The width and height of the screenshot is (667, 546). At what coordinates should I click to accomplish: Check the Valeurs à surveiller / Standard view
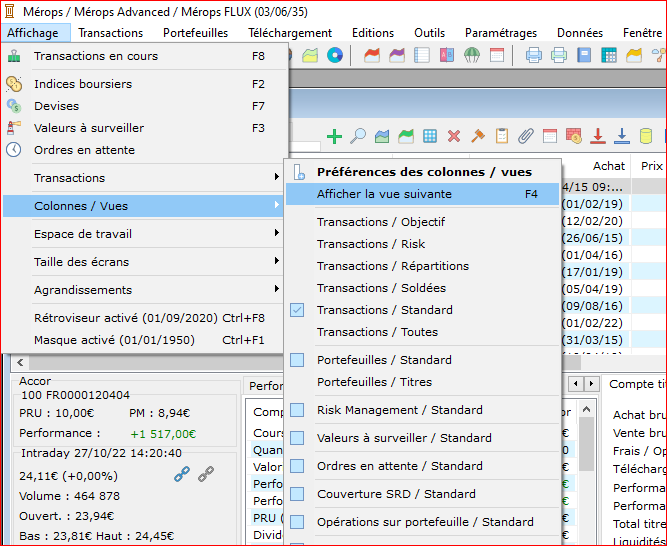pyautogui.click(x=297, y=438)
